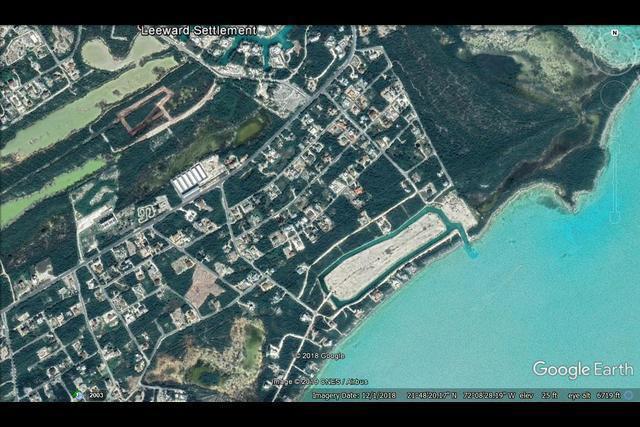Click the latitude 21°48'20.17" N readout

coord(432,395)
